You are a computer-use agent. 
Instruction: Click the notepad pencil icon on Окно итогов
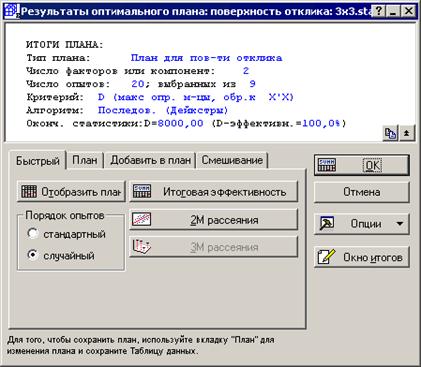[326, 257]
